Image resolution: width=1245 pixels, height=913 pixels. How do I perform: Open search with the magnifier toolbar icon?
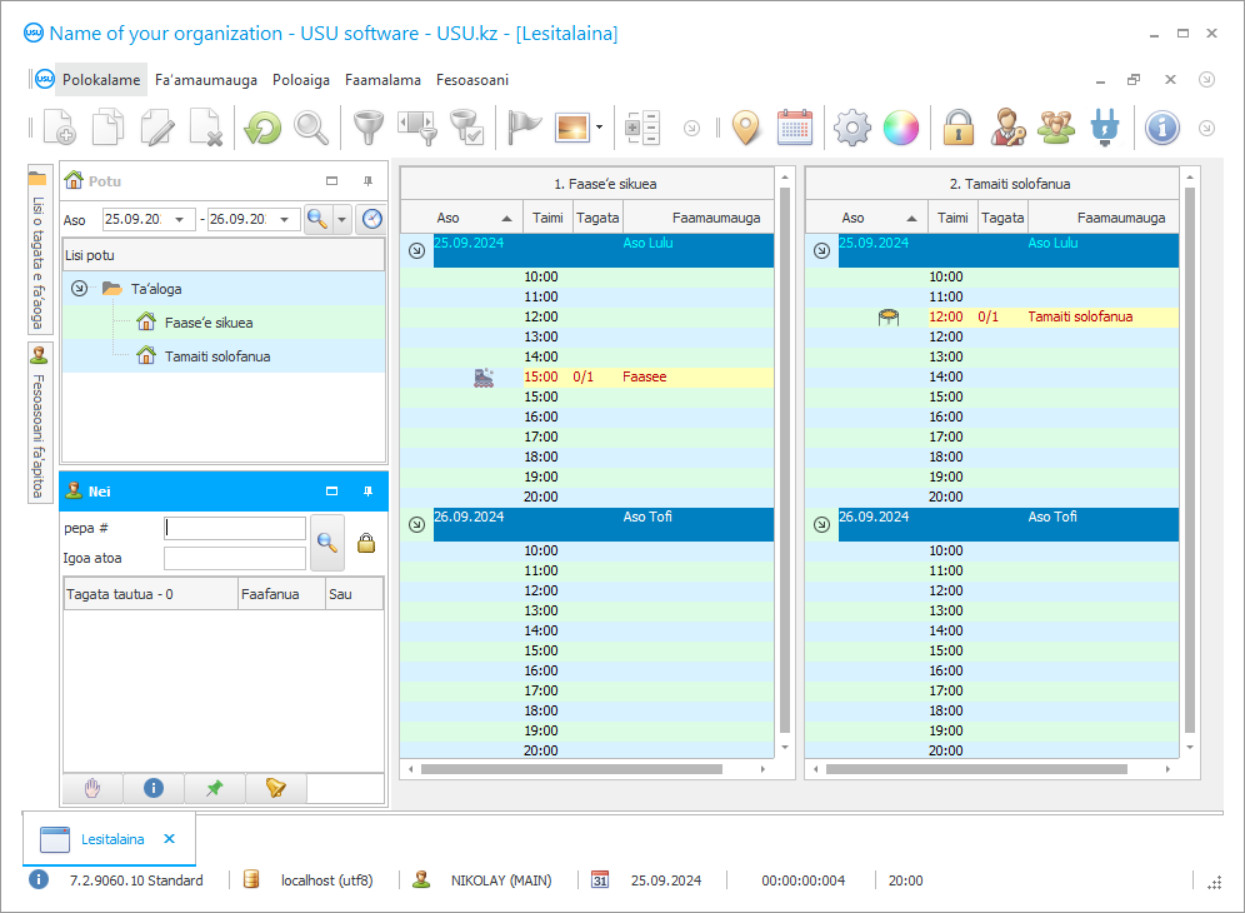tap(311, 128)
